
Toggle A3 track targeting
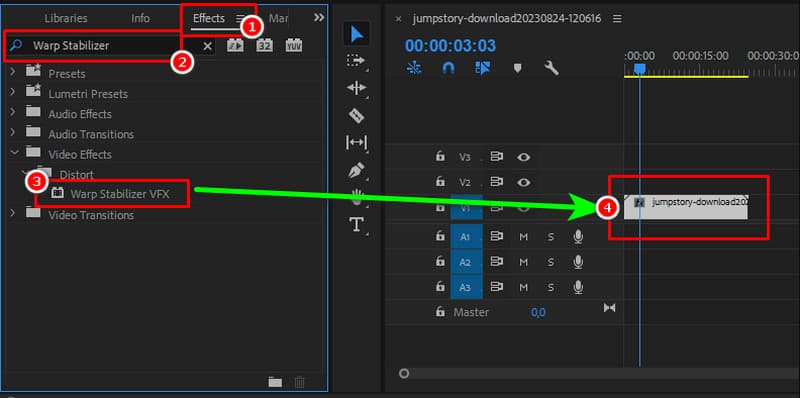(466, 288)
